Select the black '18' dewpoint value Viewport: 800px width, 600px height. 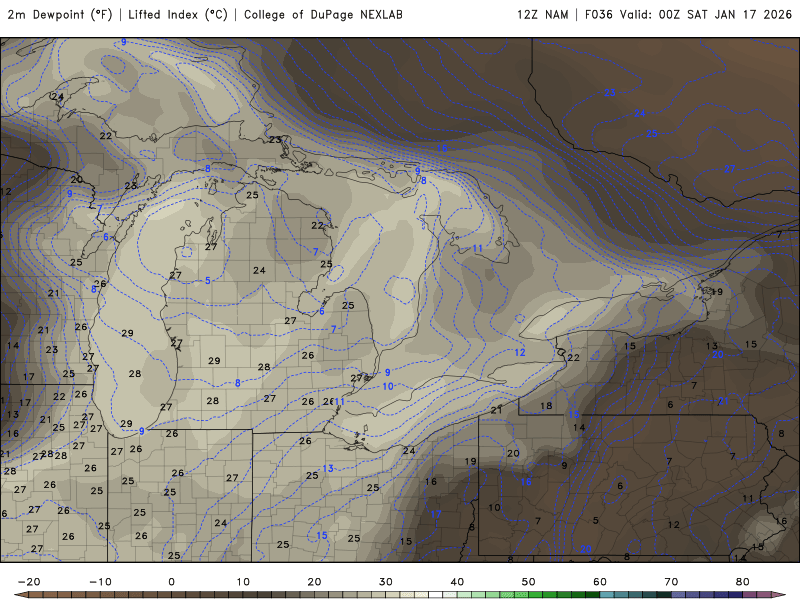point(546,406)
